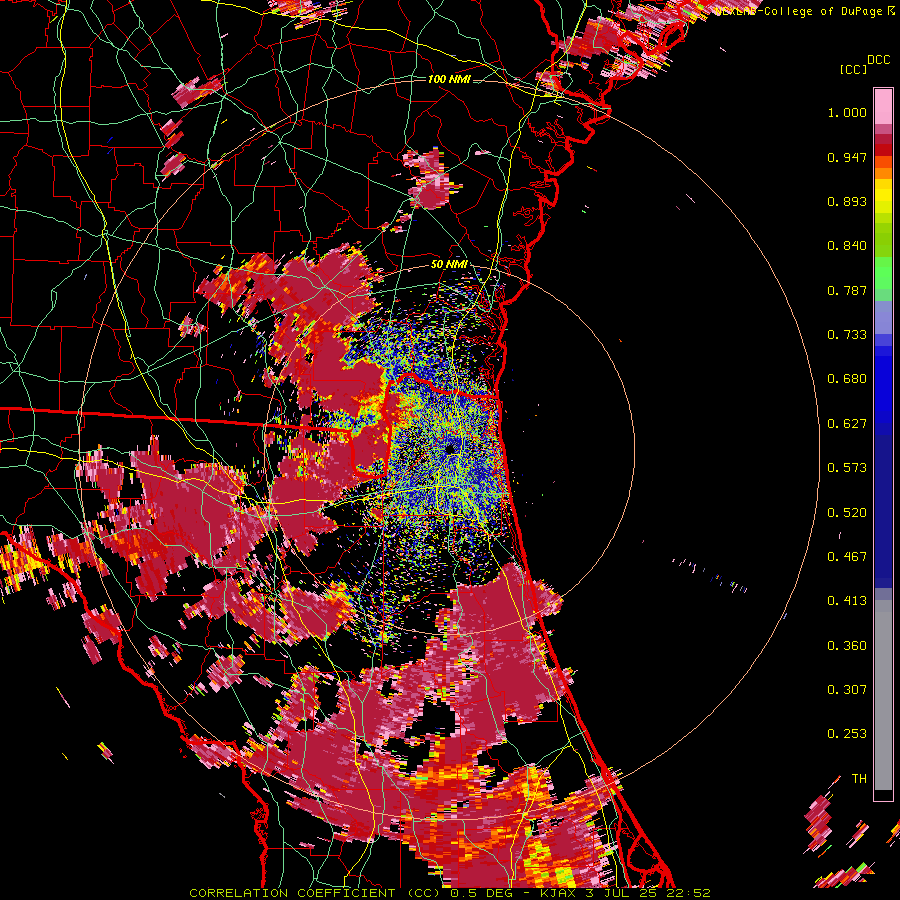The width and height of the screenshot is (900, 900).
Task: Click the gray low-value segment of color bar
Action: pyautogui.click(x=883, y=695)
